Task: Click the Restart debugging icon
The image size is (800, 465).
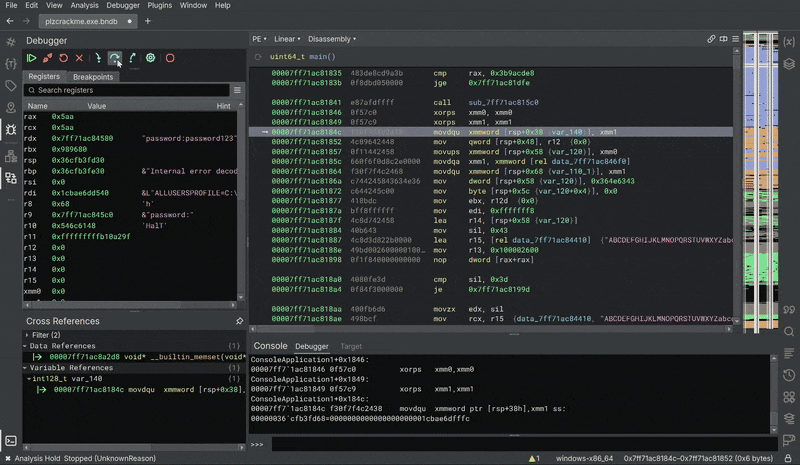Action: click(64, 58)
